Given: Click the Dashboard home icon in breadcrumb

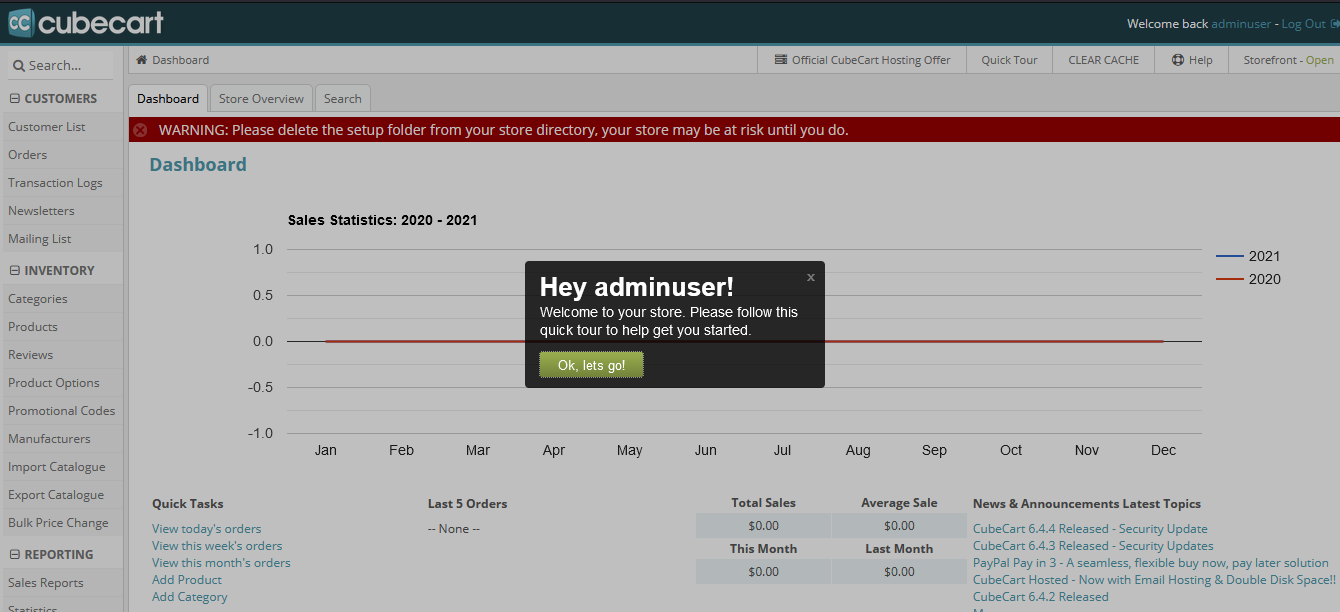Looking at the screenshot, I should click(142, 60).
